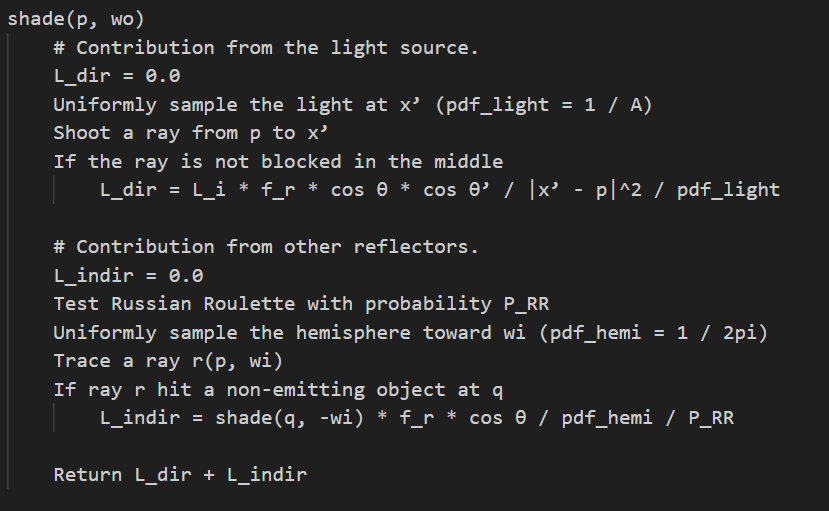Click 'pdf_light' at end of L_dir formula
This screenshot has height=511, width=829.
[728, 190]
